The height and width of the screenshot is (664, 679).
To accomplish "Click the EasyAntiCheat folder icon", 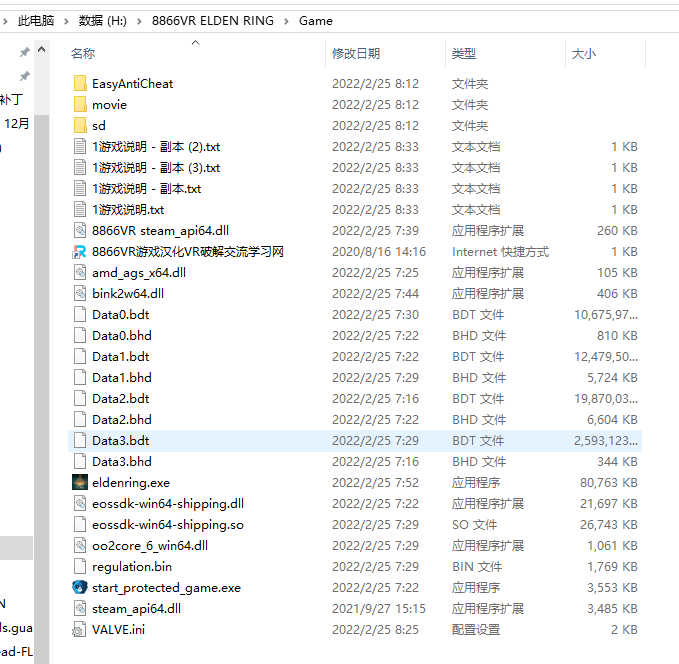I will tap(80, 83).
